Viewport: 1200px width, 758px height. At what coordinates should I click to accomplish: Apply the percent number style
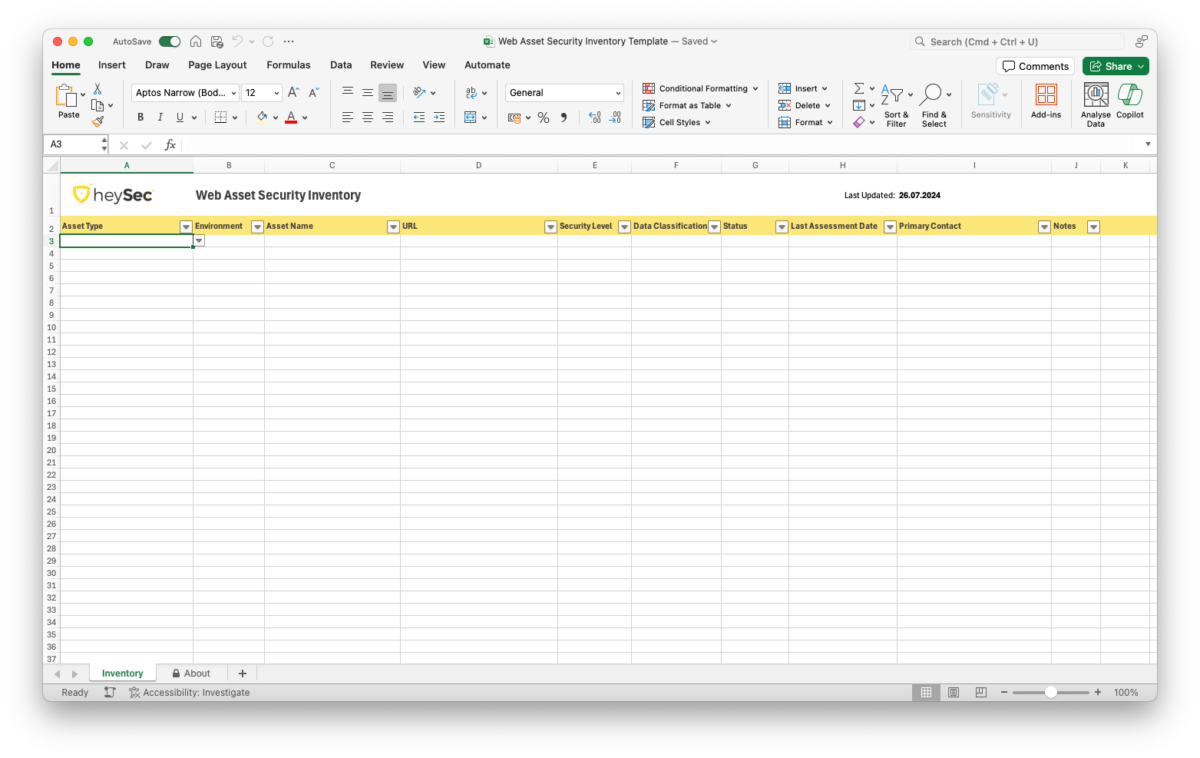coord(543,117)
